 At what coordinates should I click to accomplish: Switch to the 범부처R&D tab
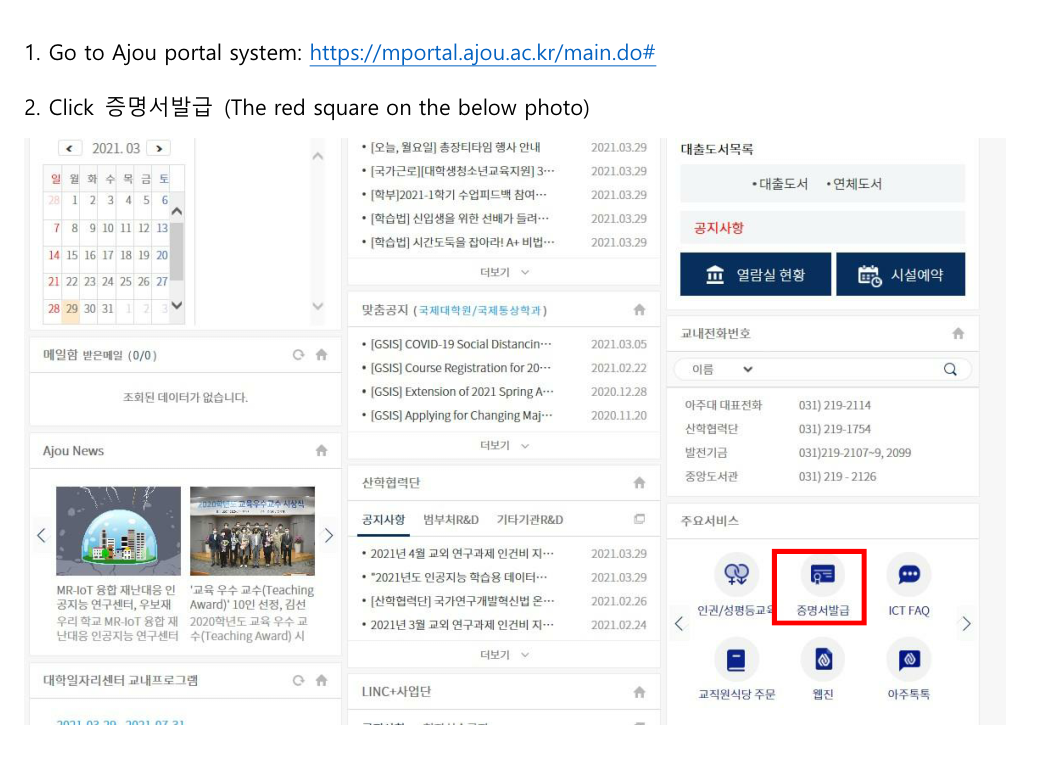450,520
